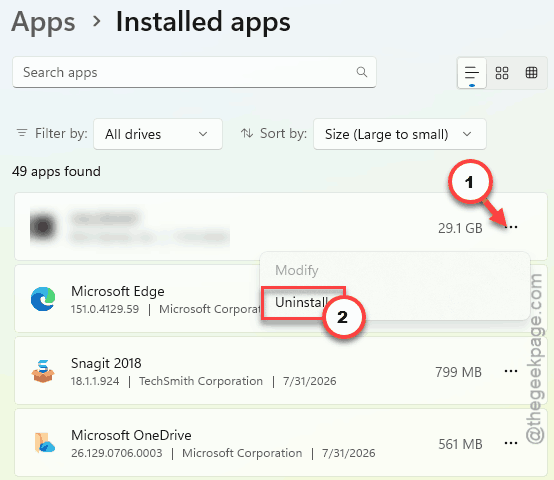Click the 799 MB size value

[458, 372]
